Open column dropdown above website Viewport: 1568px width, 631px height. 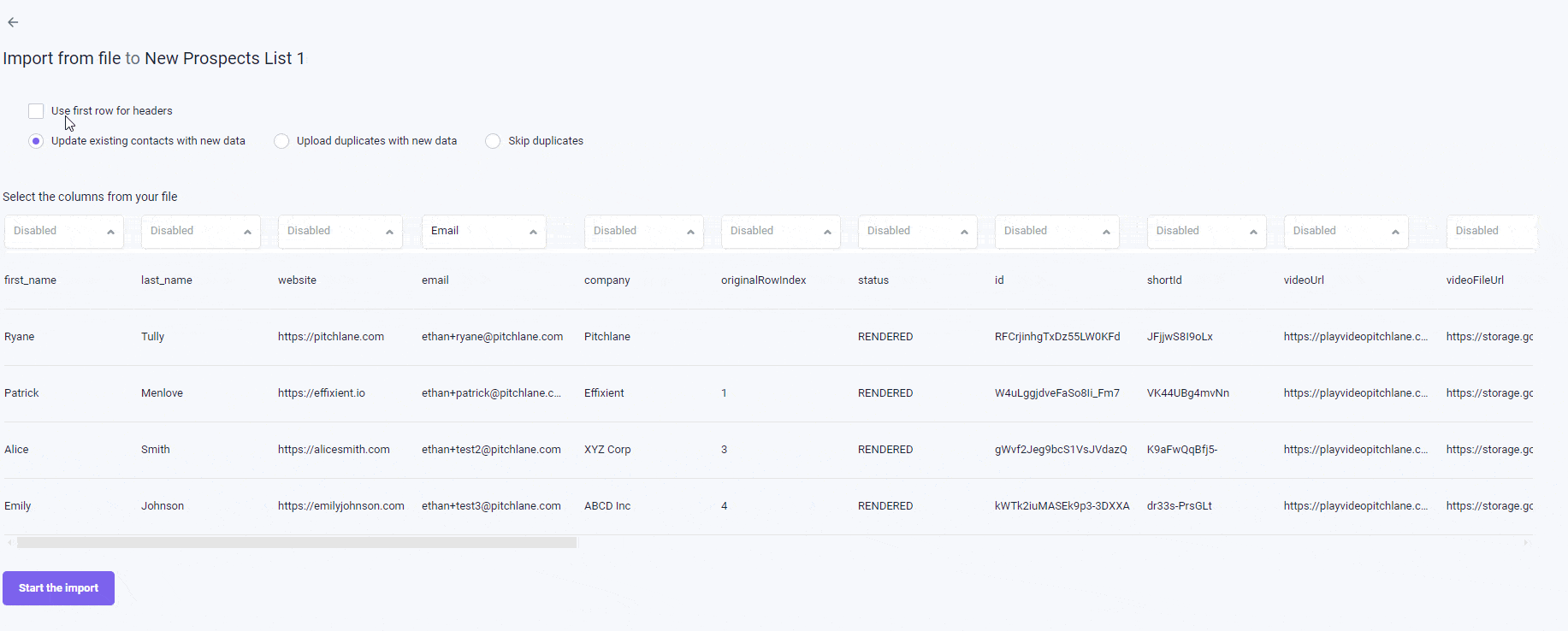click(x=340, y=232)
